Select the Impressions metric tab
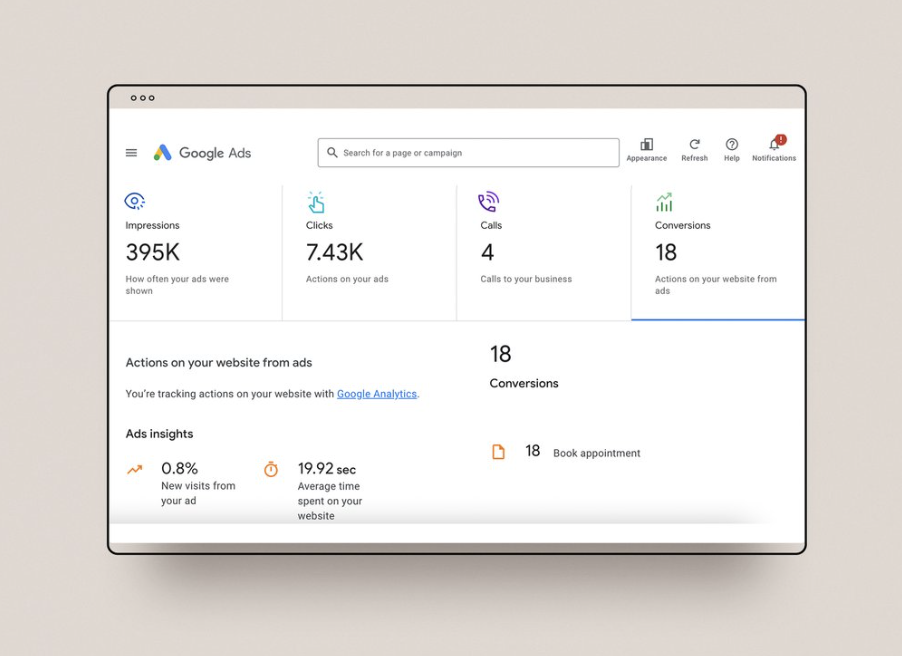902x656 pixels. tap(196, 252)
